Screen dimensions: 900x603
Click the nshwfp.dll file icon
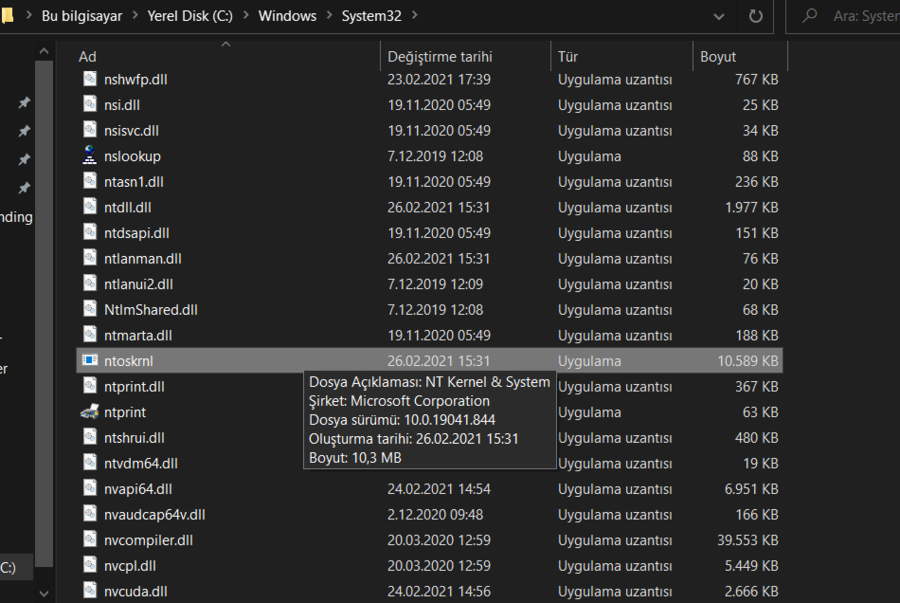coord(91,79)
